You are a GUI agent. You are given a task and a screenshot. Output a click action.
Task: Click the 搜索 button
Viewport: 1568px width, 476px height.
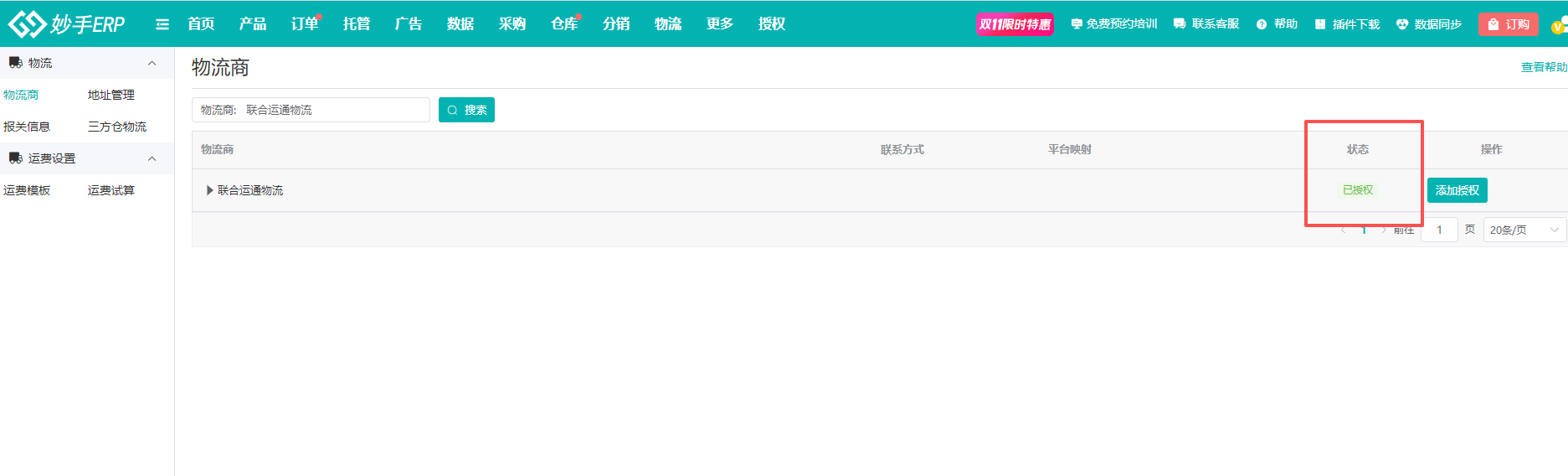466,110
